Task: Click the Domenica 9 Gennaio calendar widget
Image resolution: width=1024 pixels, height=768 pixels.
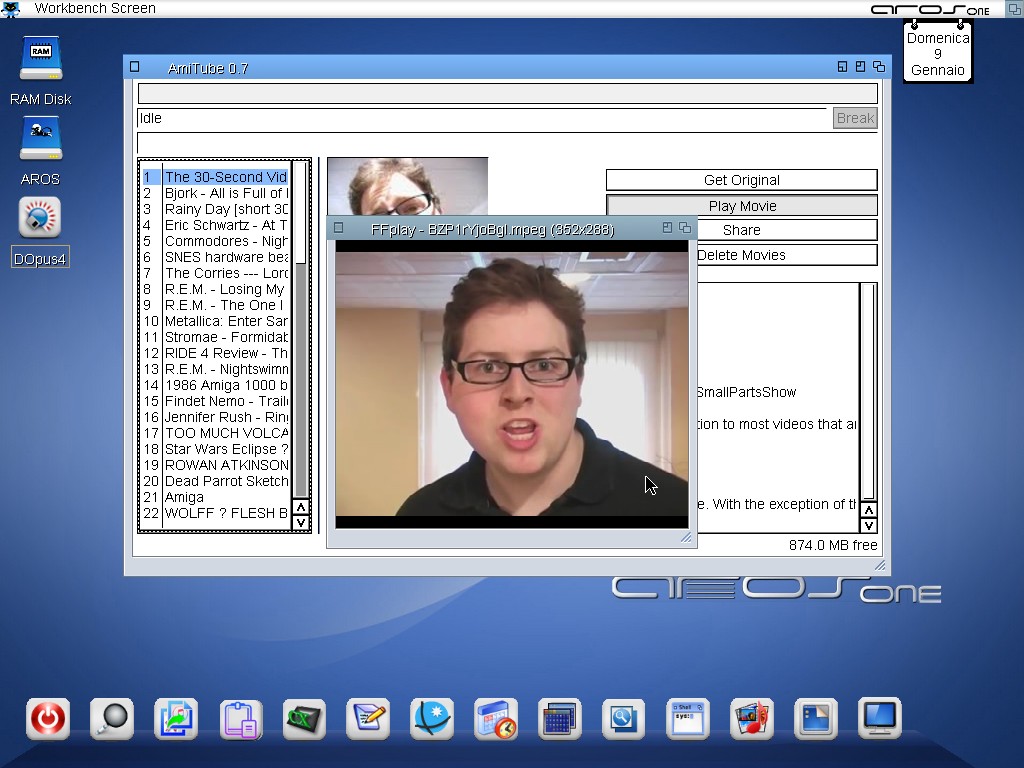Action: pos(937,54)
